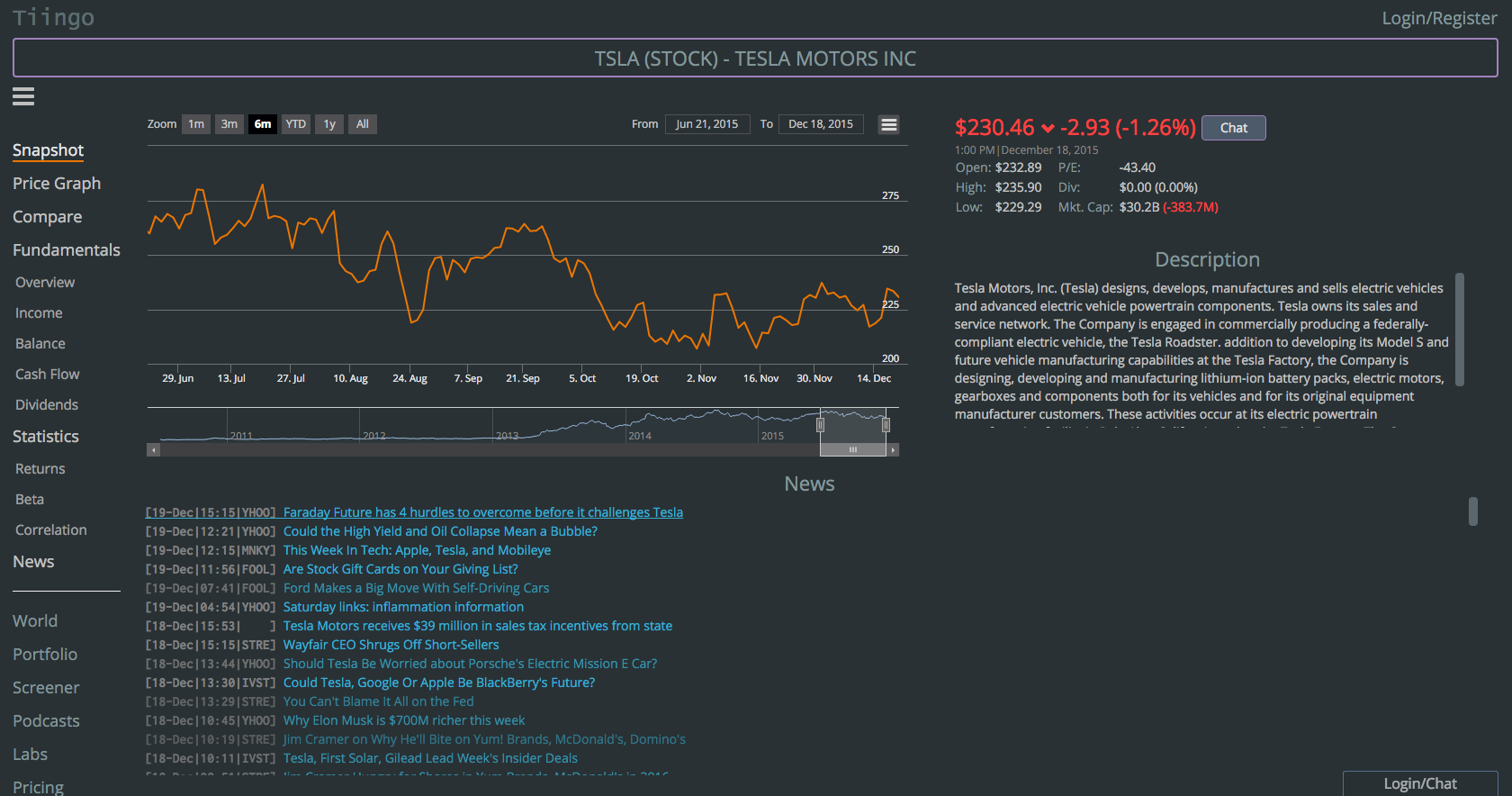
Task: Open Podcasts page
Action: click(46, 721)
